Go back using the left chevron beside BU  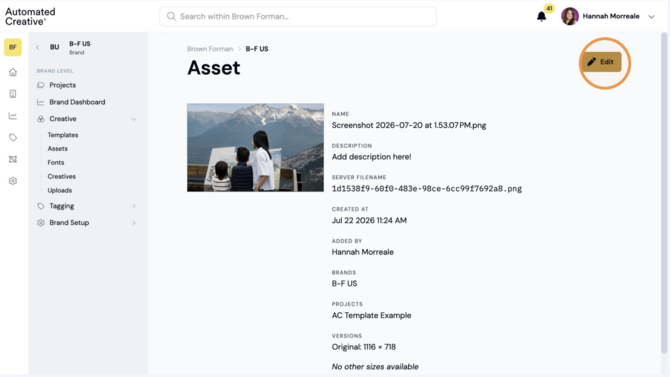point(38,47)
